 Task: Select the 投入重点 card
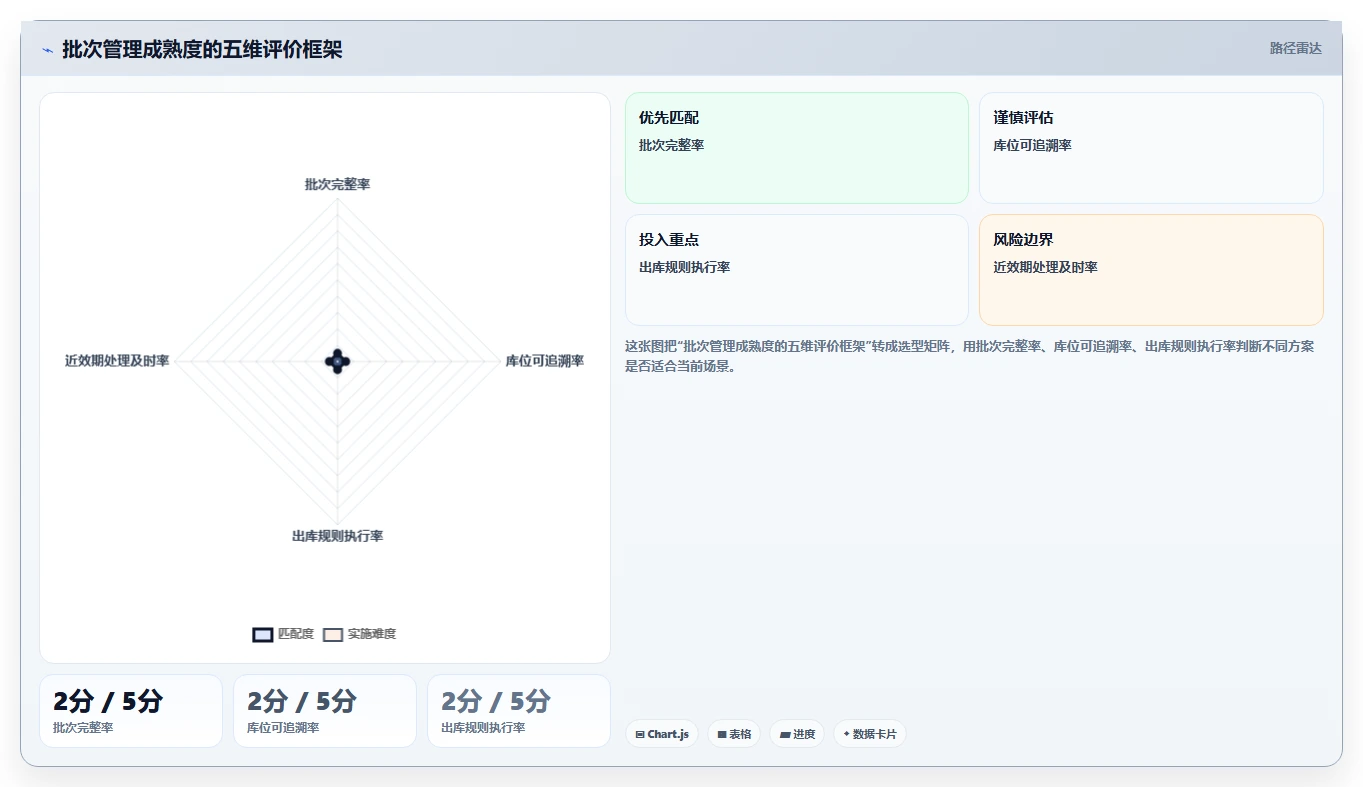797,270
